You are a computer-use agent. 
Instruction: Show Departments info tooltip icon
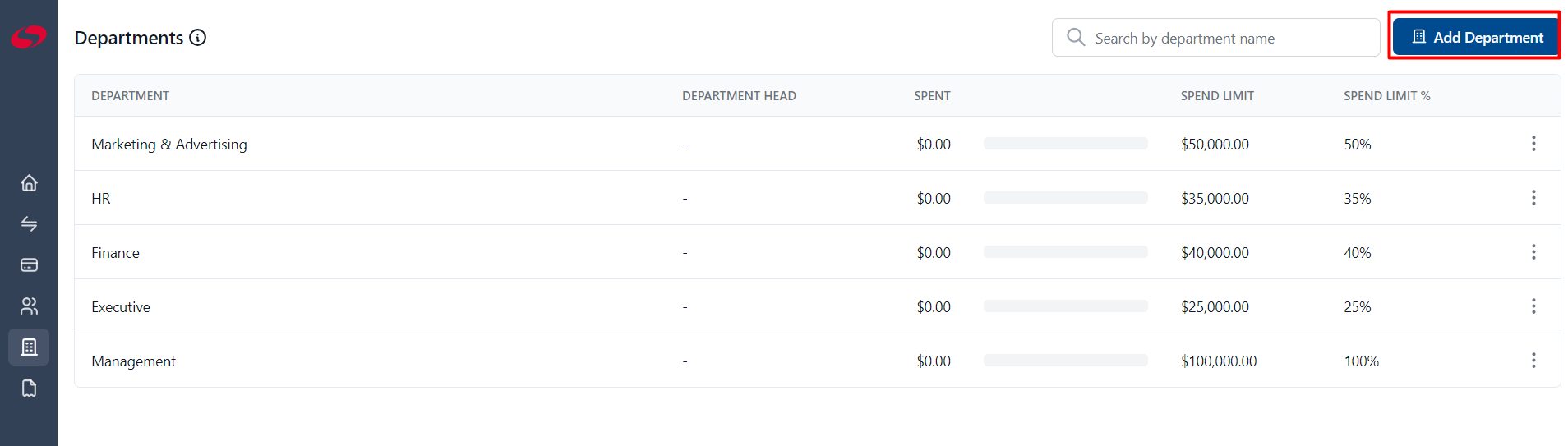pos(197,38)
